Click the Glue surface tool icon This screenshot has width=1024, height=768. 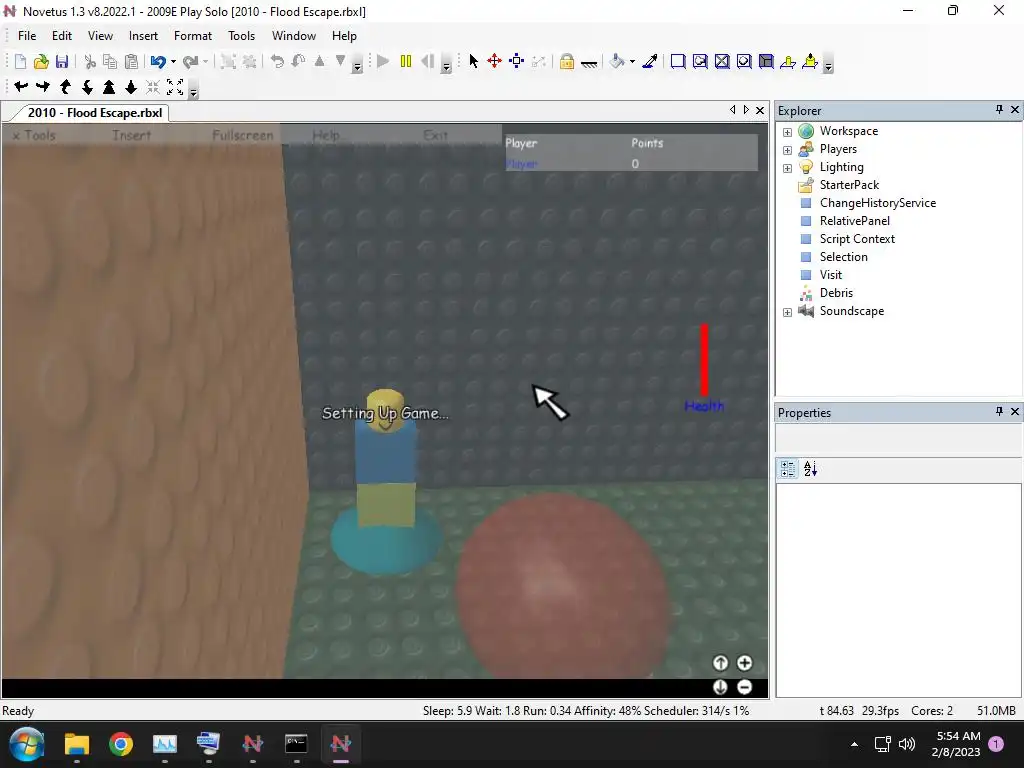pyautogui.click(x=700, y=61)
